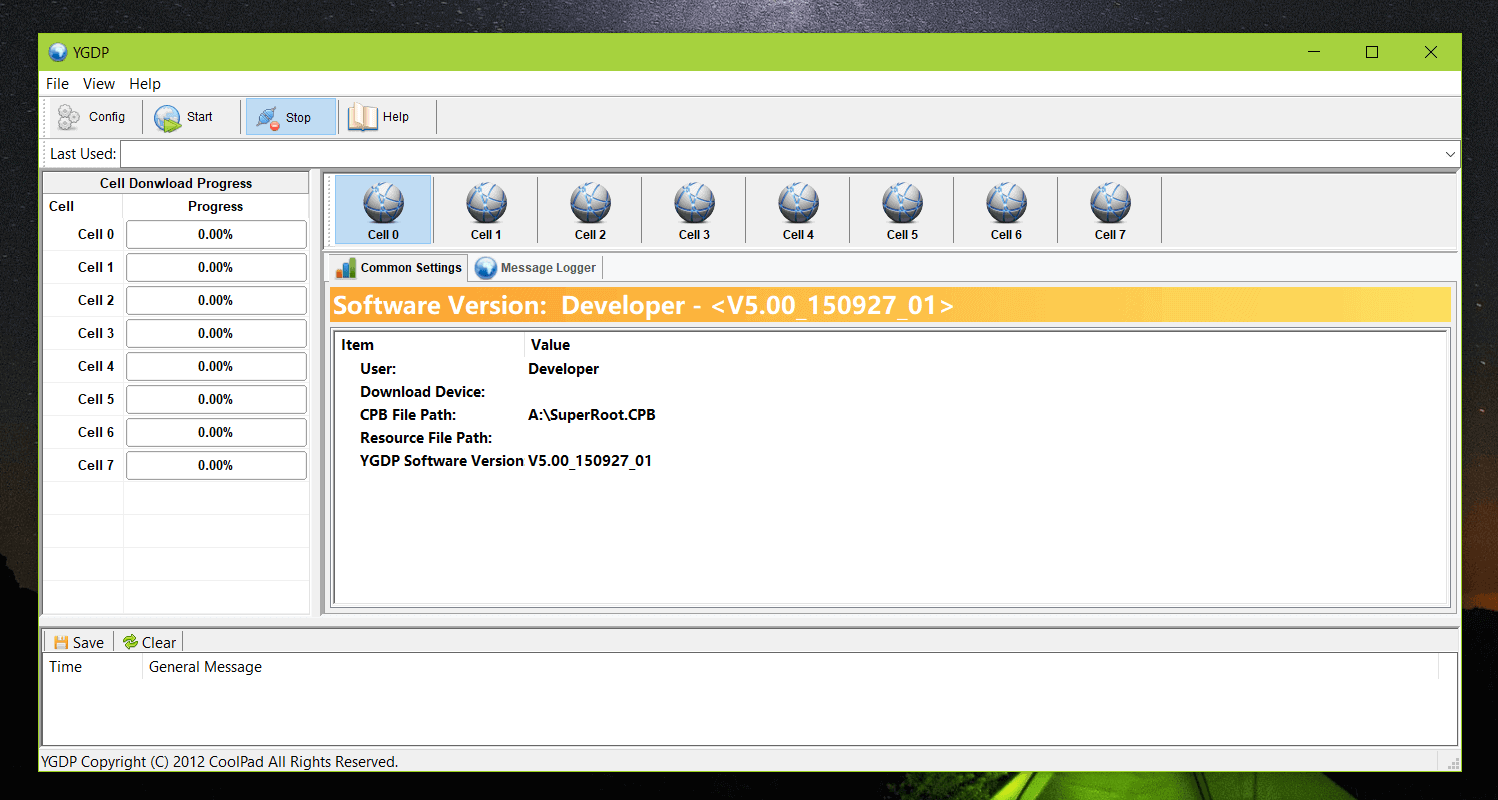This screenshot has width=1498, height=800.
Task: Click the YGDP globe icon in title bar
Action: 58,52
